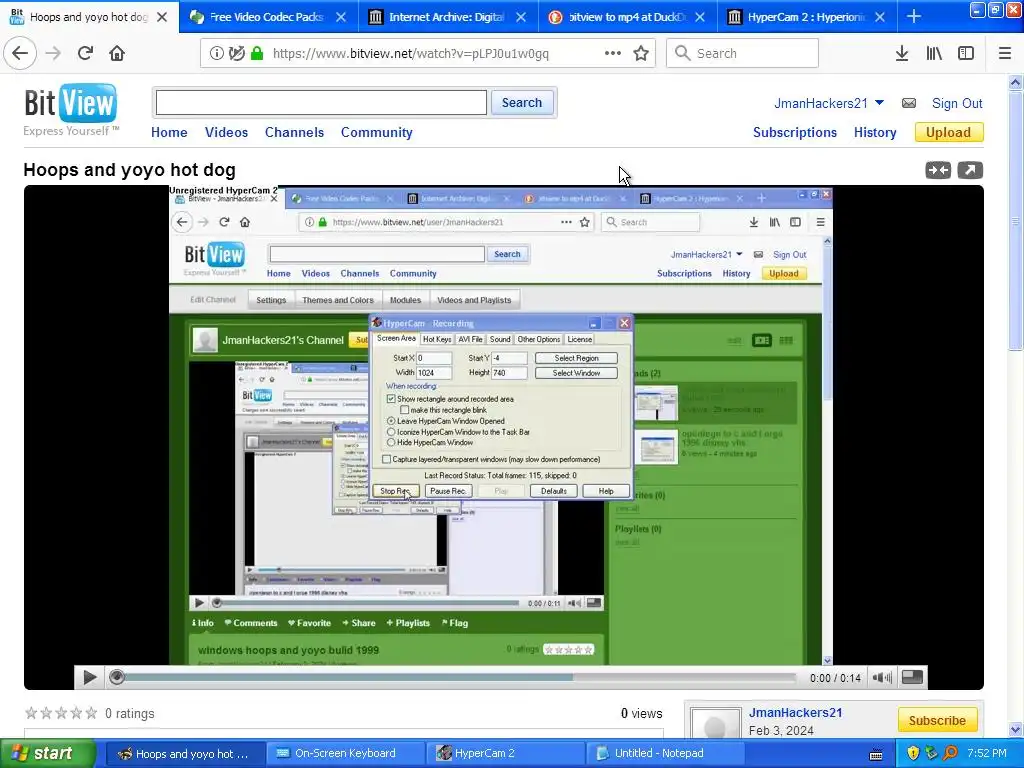Go to BitView Home
Image resolution: width=1024 pixels, height=768 pixels.
coord(169,133)
